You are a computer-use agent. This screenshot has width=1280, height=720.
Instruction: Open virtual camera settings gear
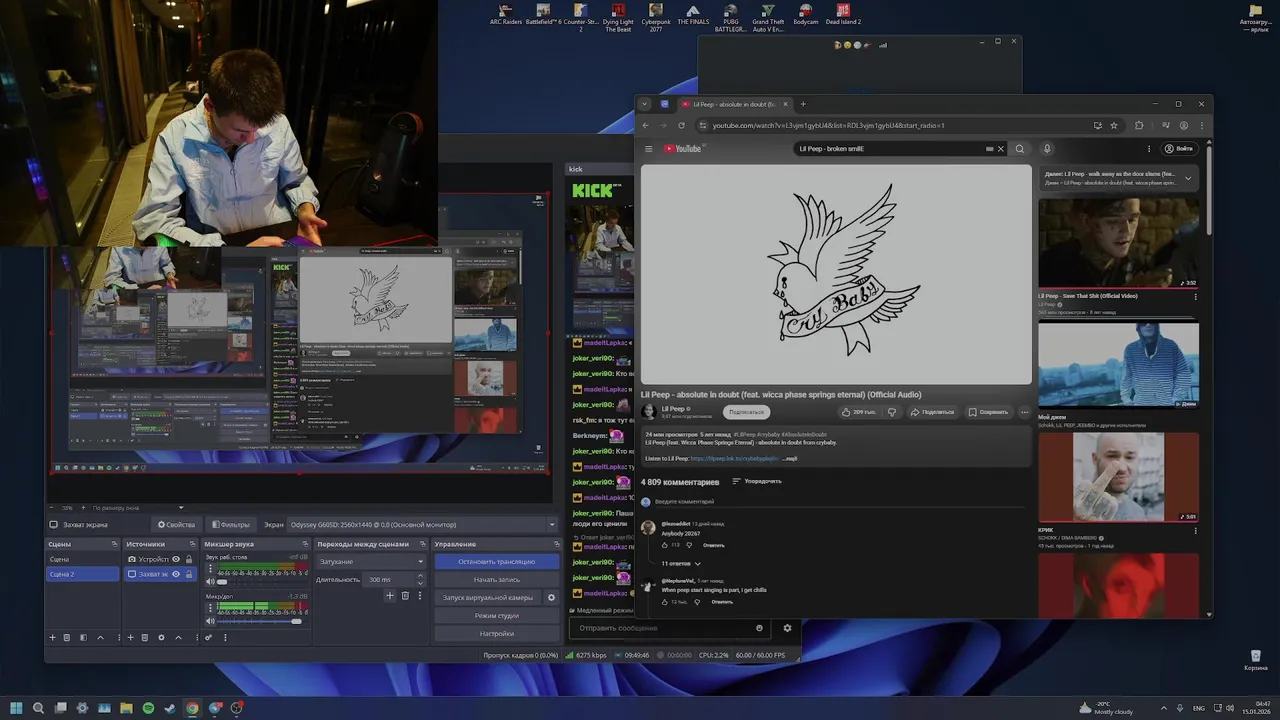[x=551, y=597]
